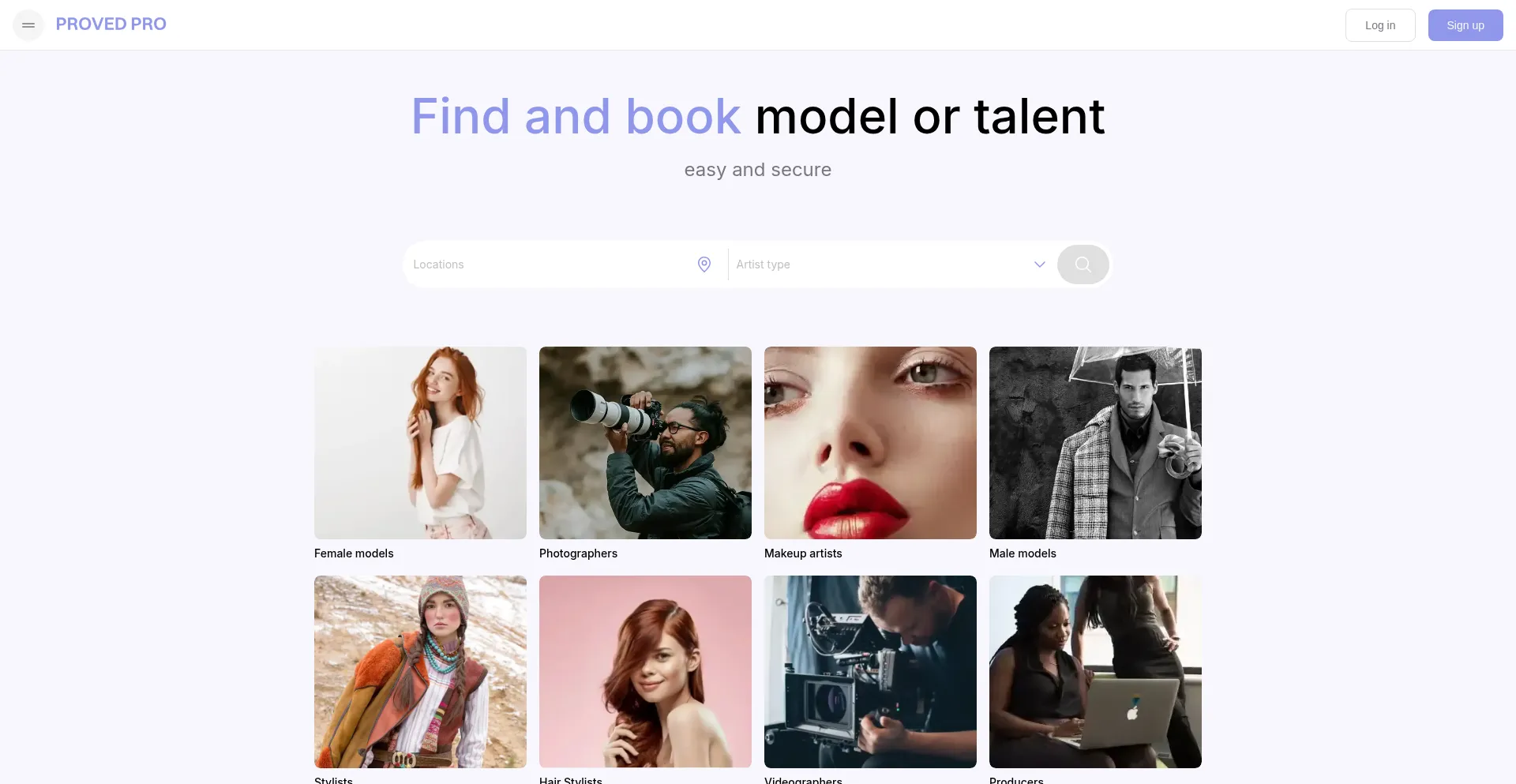Click the PROVED PRO logo

(x=111, y=24)
